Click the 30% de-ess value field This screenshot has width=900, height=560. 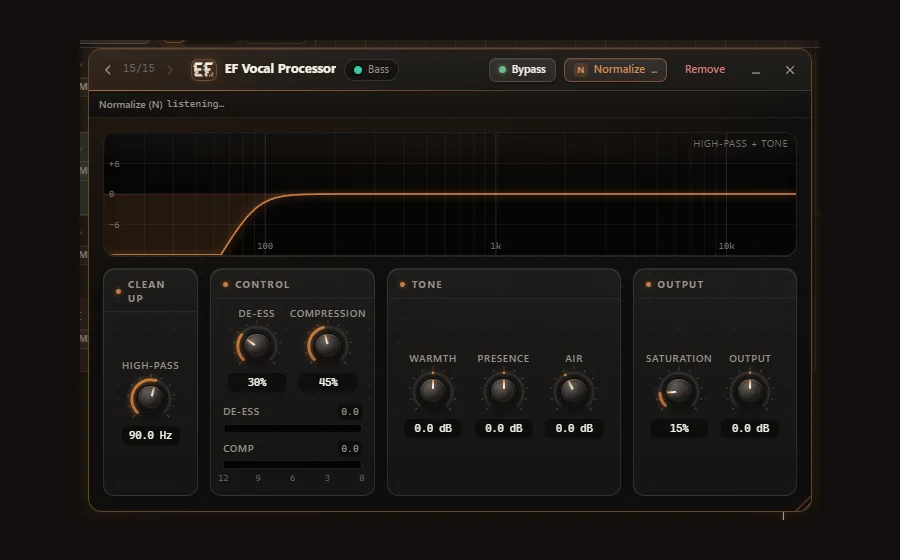(257, 382)
